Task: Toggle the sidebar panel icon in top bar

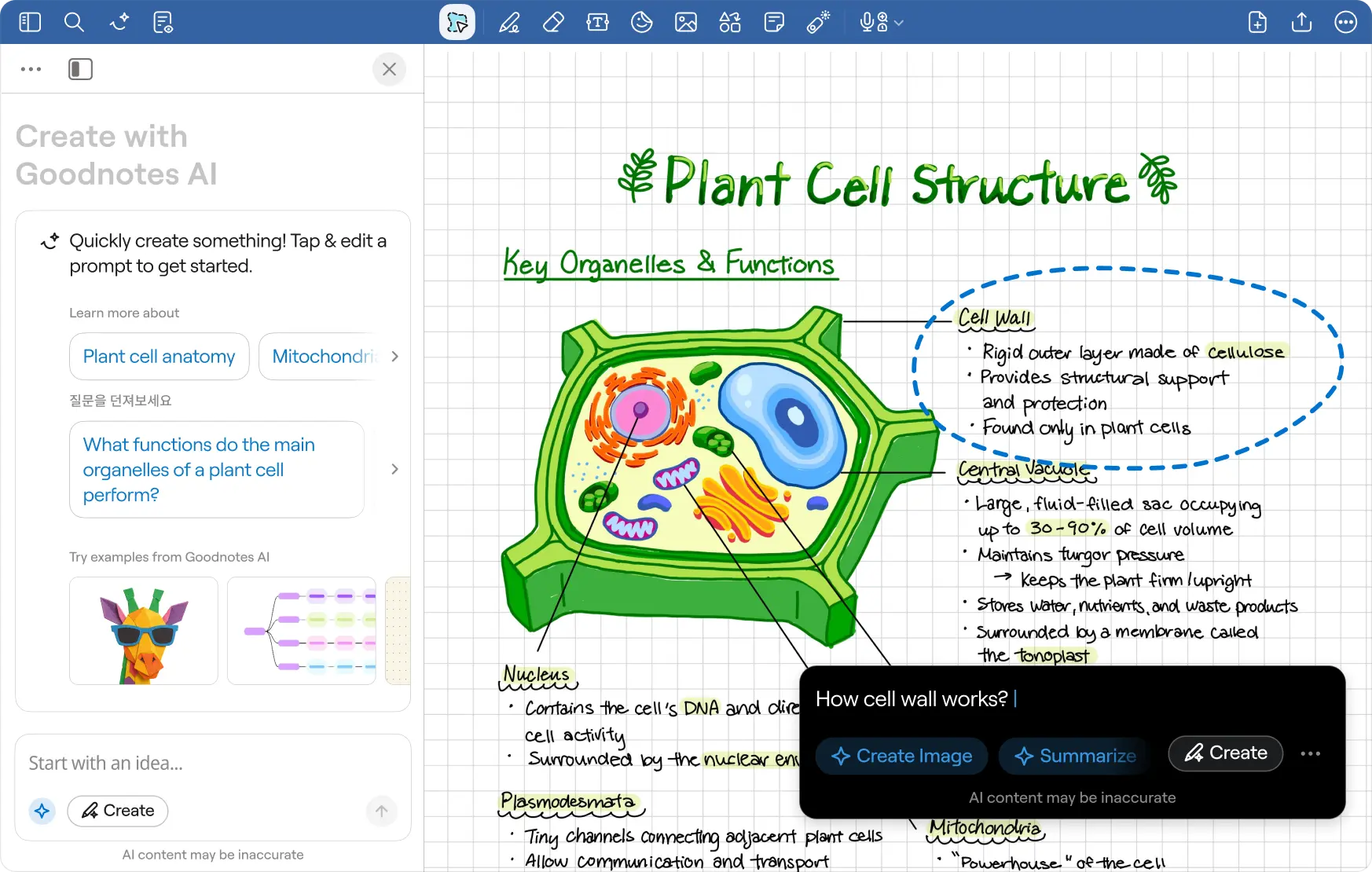Action: click(30, 22)
